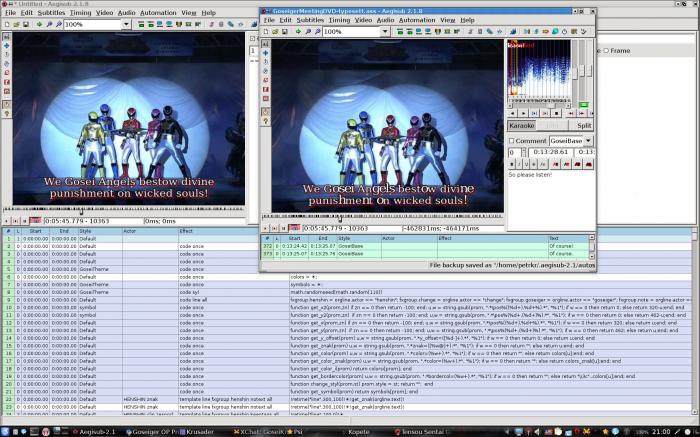Click Save icon in back Untitled window toolbar

point(25,24)
